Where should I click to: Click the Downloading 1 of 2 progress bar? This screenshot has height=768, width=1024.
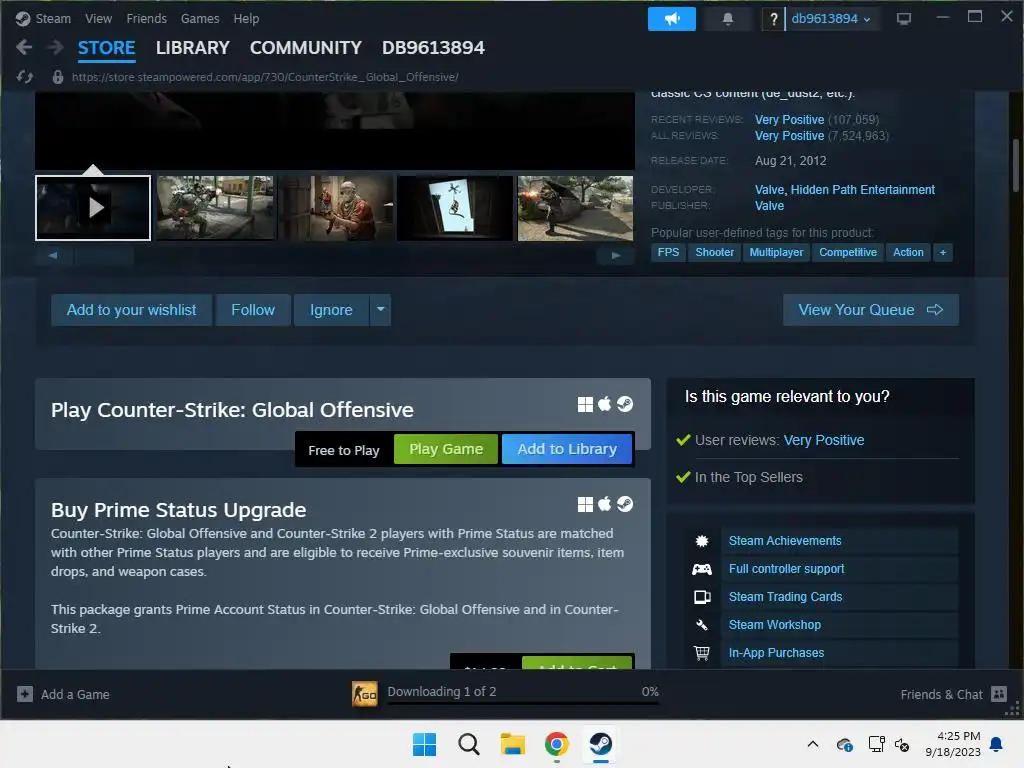[523, 703]
